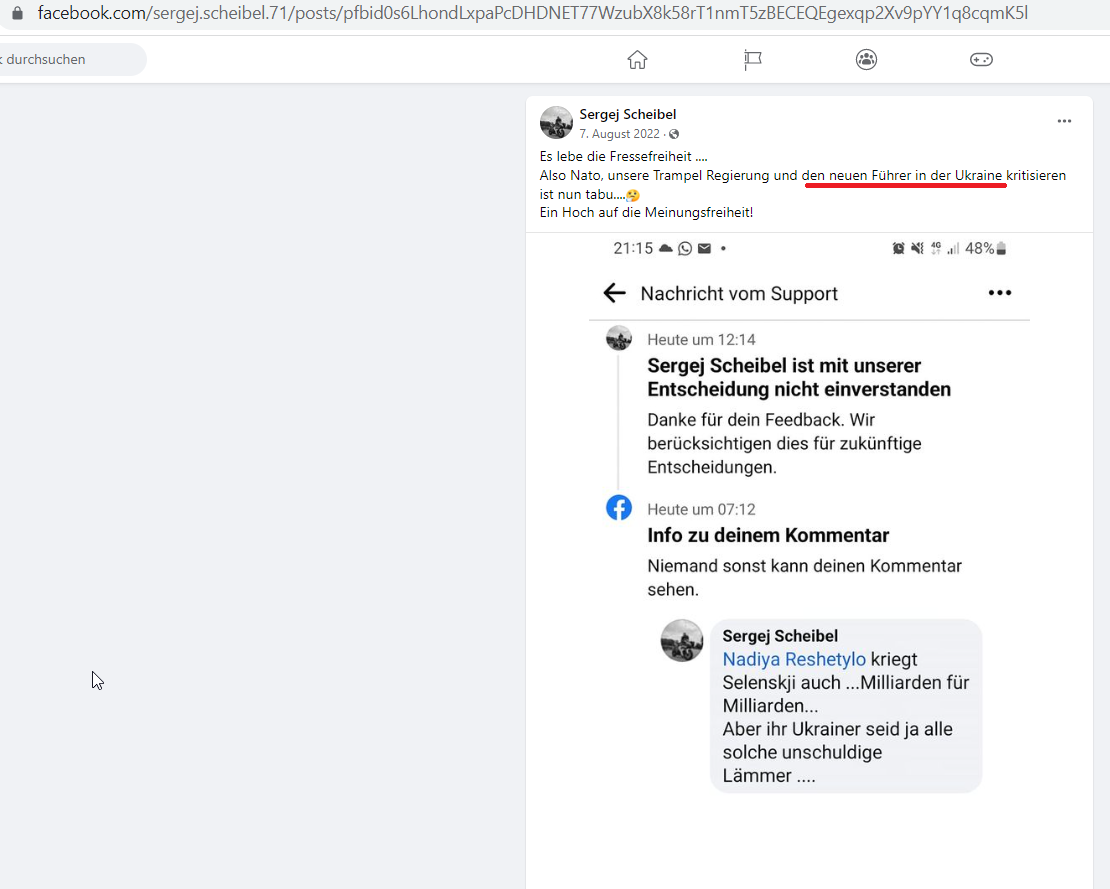This screenshot has width=1110, height=889.
Task: Click text 'Niemand sonst kann deinen Kommentar sehen'
Action: coord(804,578)
